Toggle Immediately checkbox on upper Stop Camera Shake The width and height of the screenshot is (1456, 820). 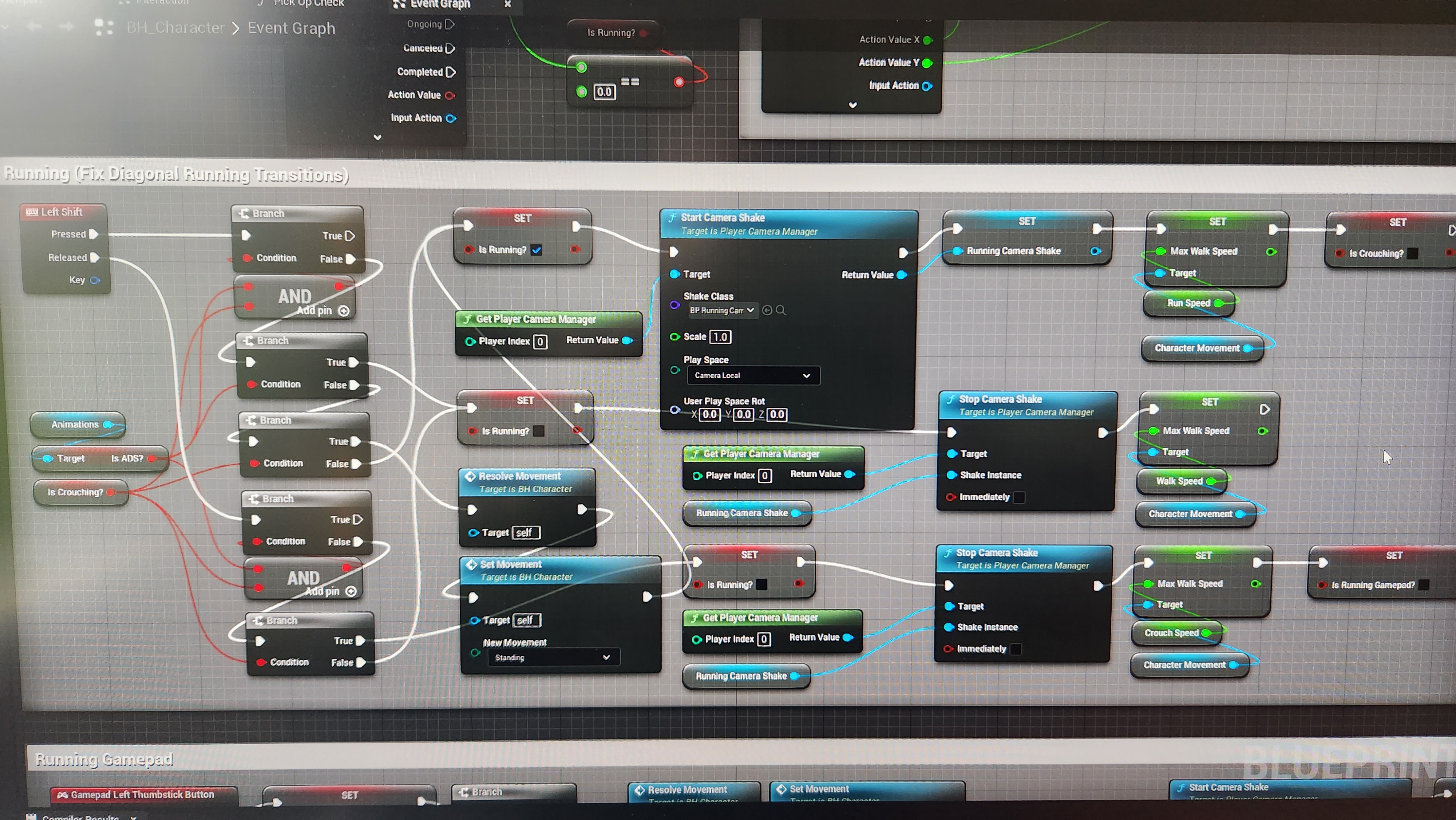click(x=1019, y=497)
